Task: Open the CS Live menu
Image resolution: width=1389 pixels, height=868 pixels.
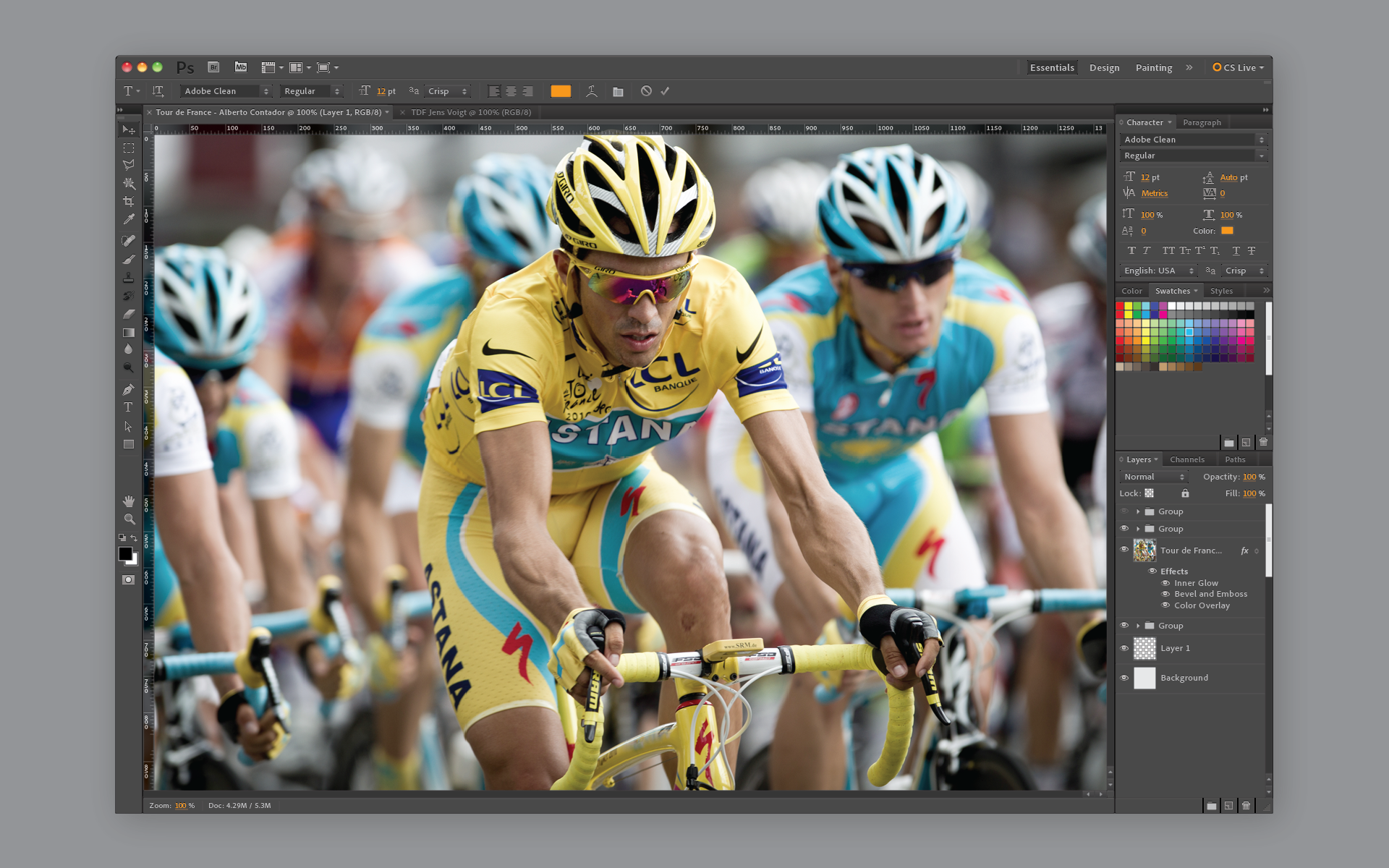Action: coord(1239,67)
